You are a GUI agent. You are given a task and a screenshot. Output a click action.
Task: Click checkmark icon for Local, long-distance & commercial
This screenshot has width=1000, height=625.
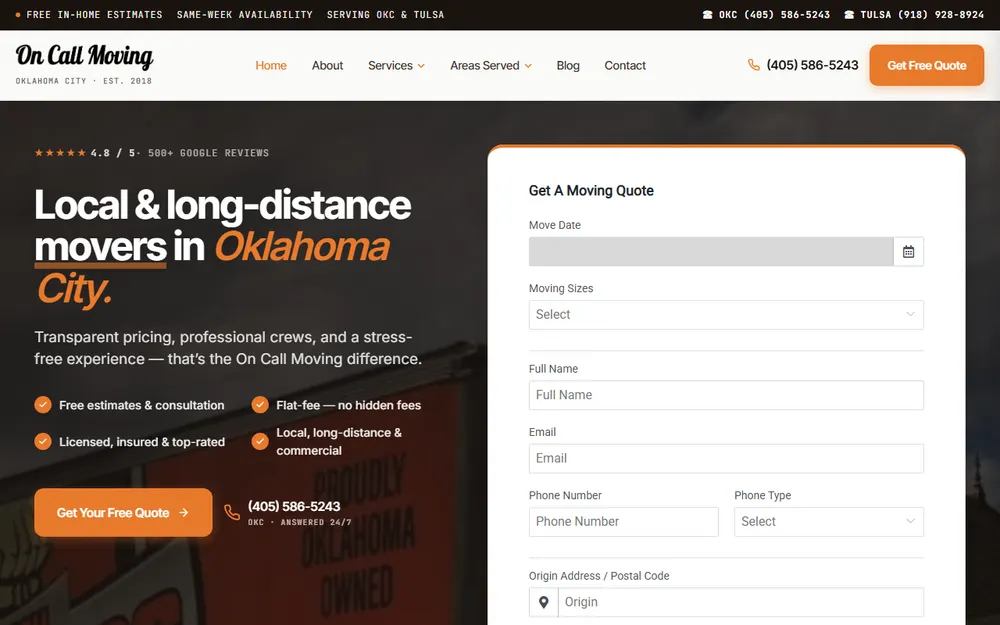260,441
